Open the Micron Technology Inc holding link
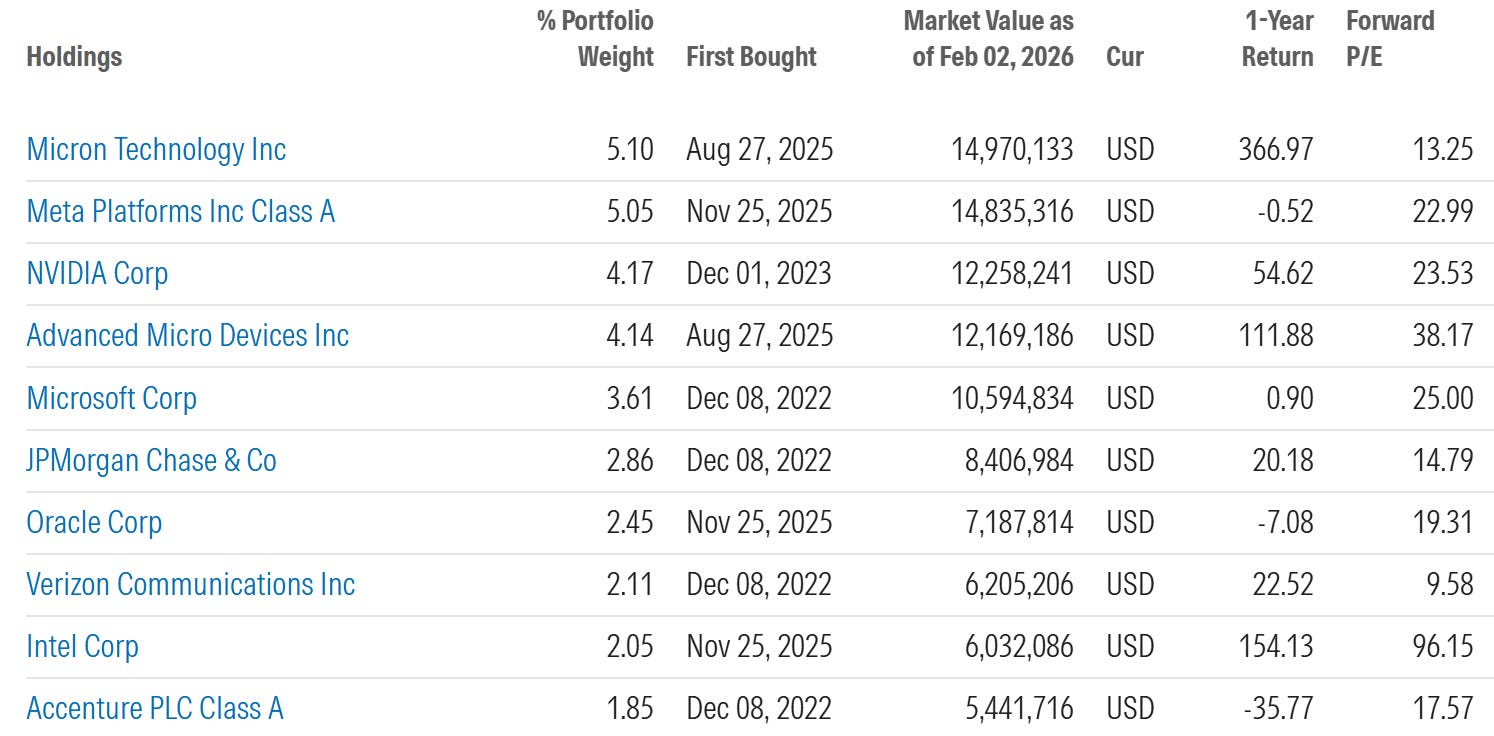The height and width of the screenshot is (736, 1494). tap(156, 150)
